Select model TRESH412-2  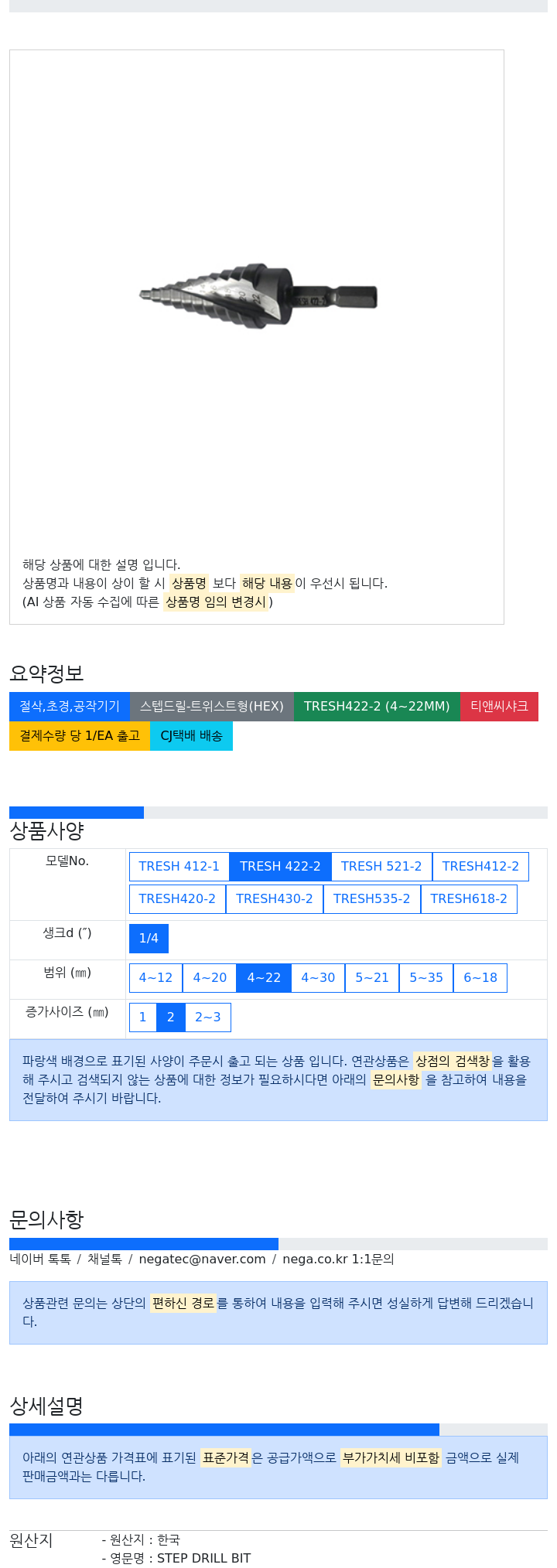pyautogui.click(x=480, y=867)
